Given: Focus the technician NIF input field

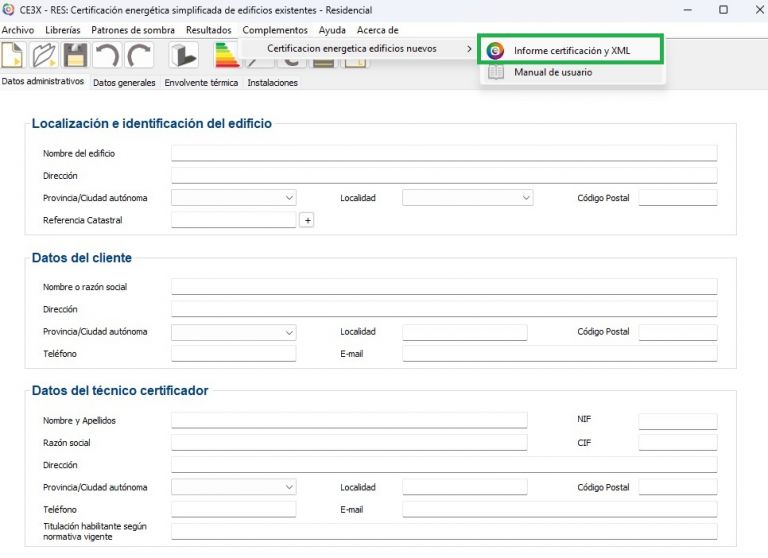Looking at the screenshot, I should pos(677,421).
